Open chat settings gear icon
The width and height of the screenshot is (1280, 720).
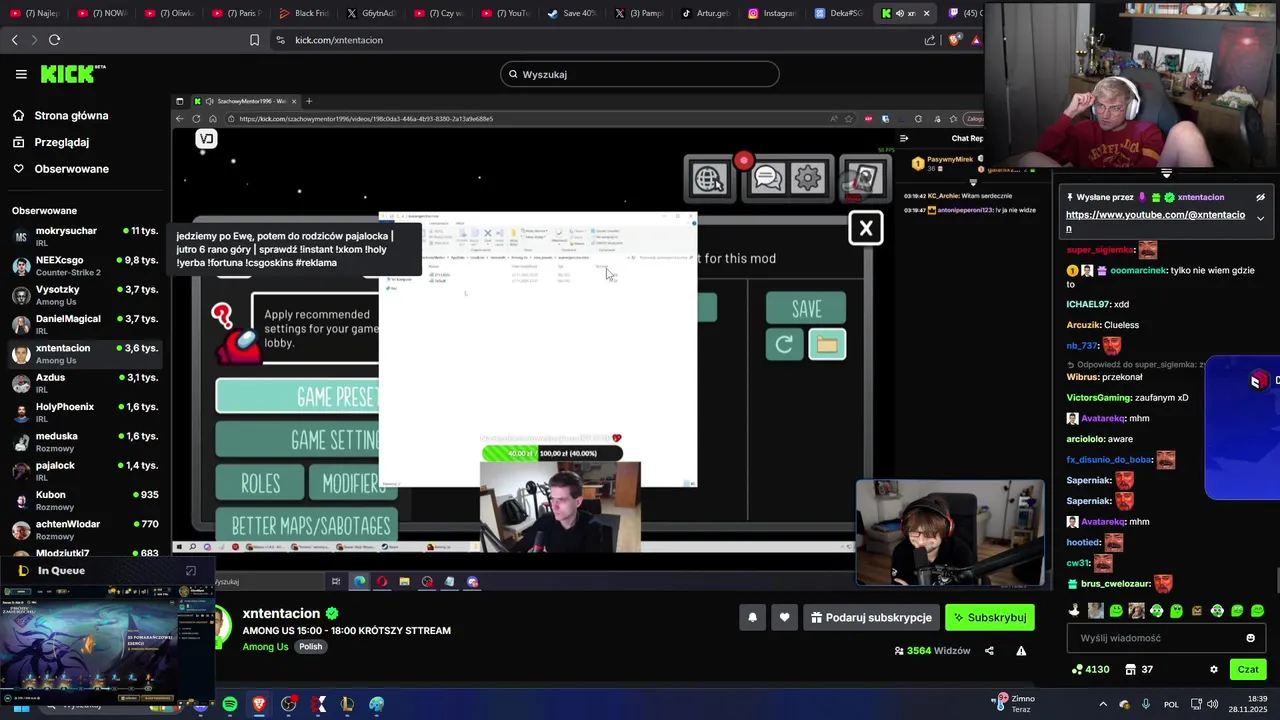1214,670
